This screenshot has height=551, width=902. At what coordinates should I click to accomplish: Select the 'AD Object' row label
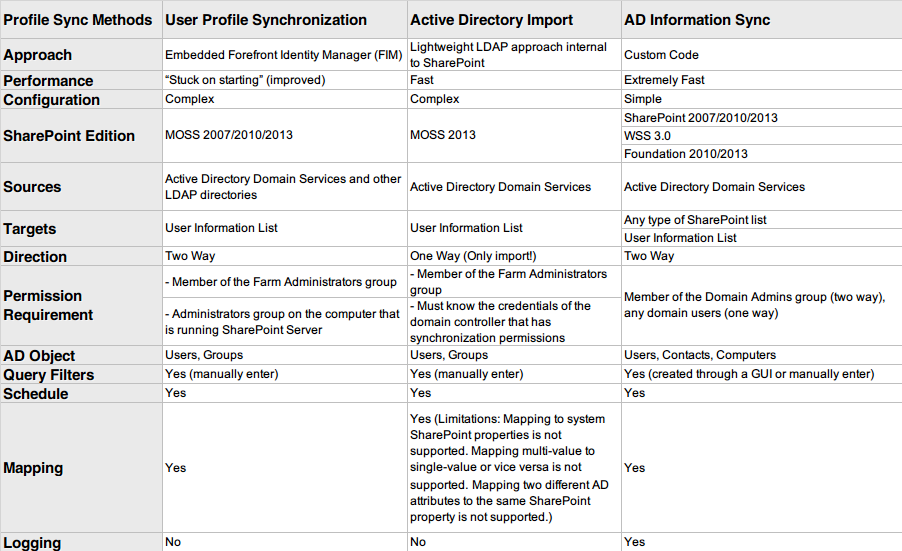[81, 355]
